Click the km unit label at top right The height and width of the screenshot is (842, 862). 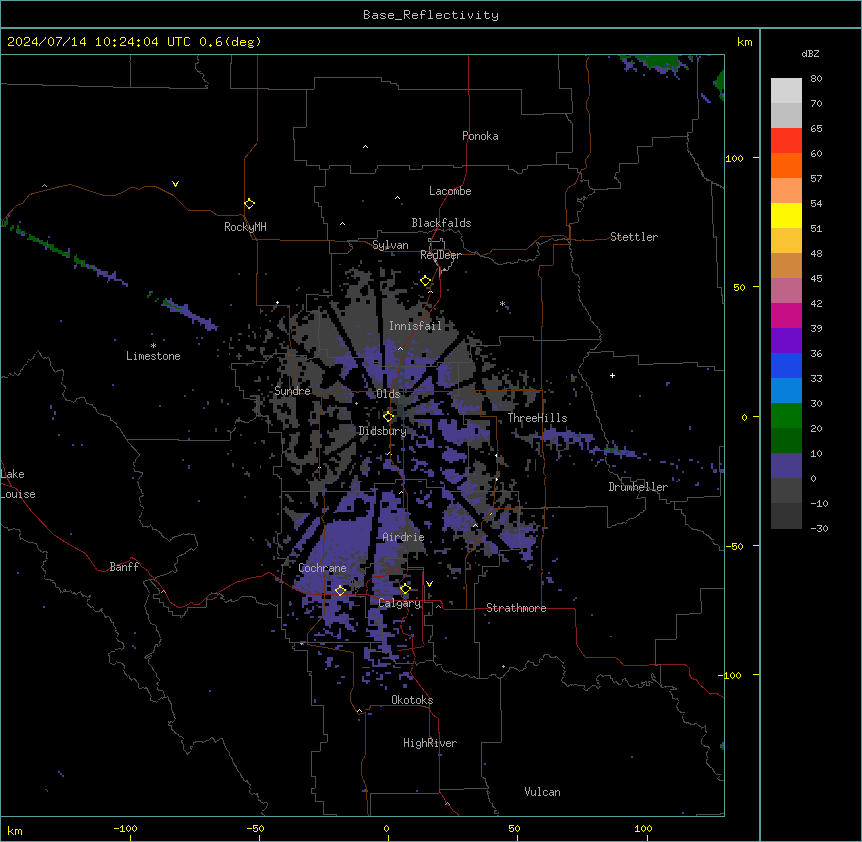[744, 42]
